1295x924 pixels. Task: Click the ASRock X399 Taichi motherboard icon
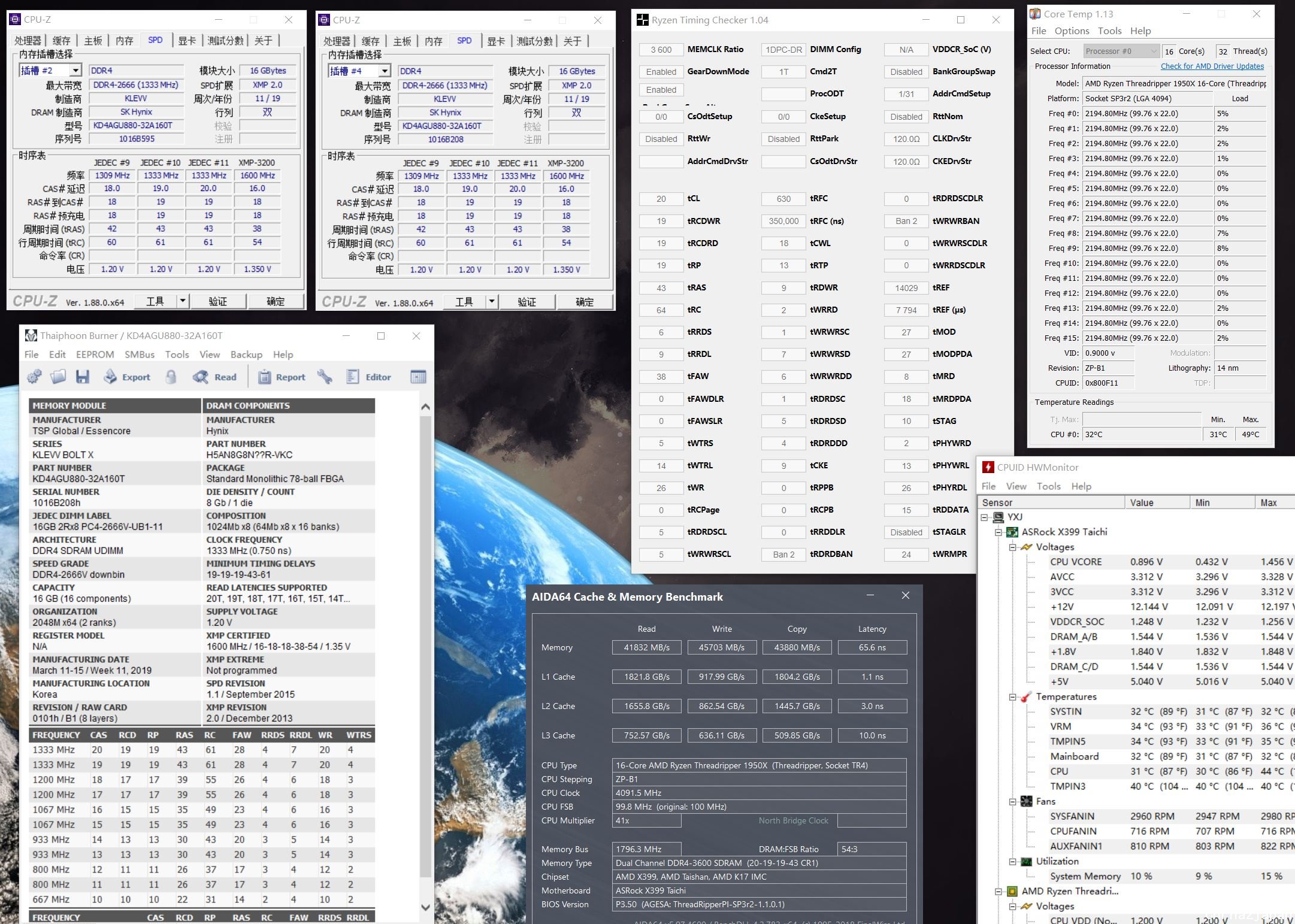(x=1012, y=532)
